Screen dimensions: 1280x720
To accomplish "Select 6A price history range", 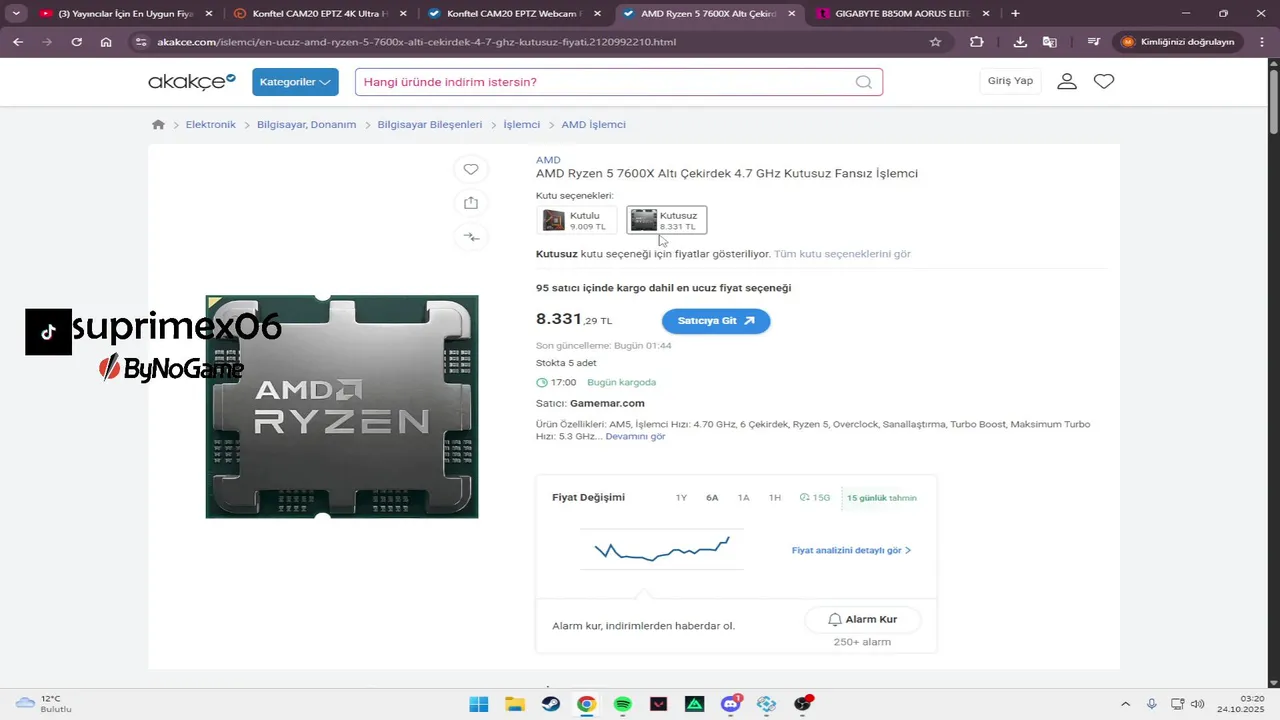I will pyautogui.click(x=712, y=497).
